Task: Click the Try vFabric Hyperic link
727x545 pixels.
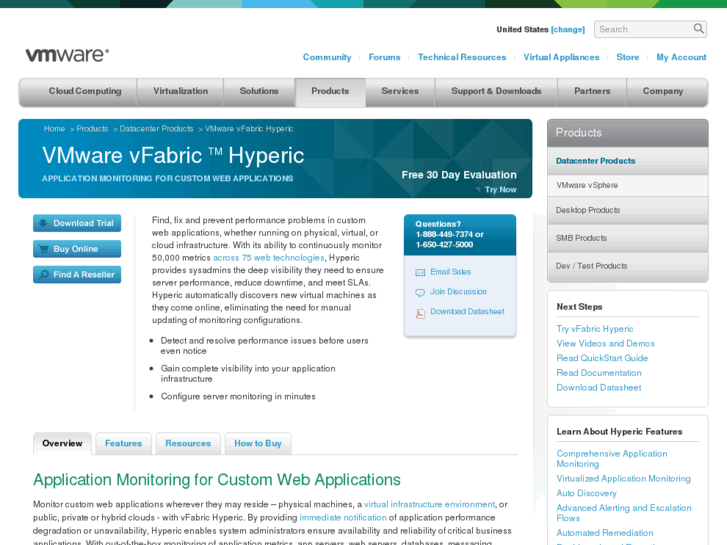Action: 595,328
